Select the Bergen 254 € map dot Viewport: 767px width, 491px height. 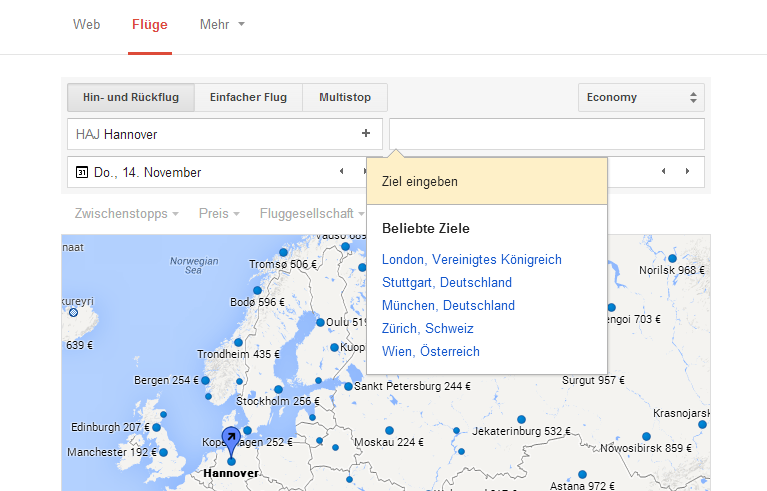tap(205, 380)
